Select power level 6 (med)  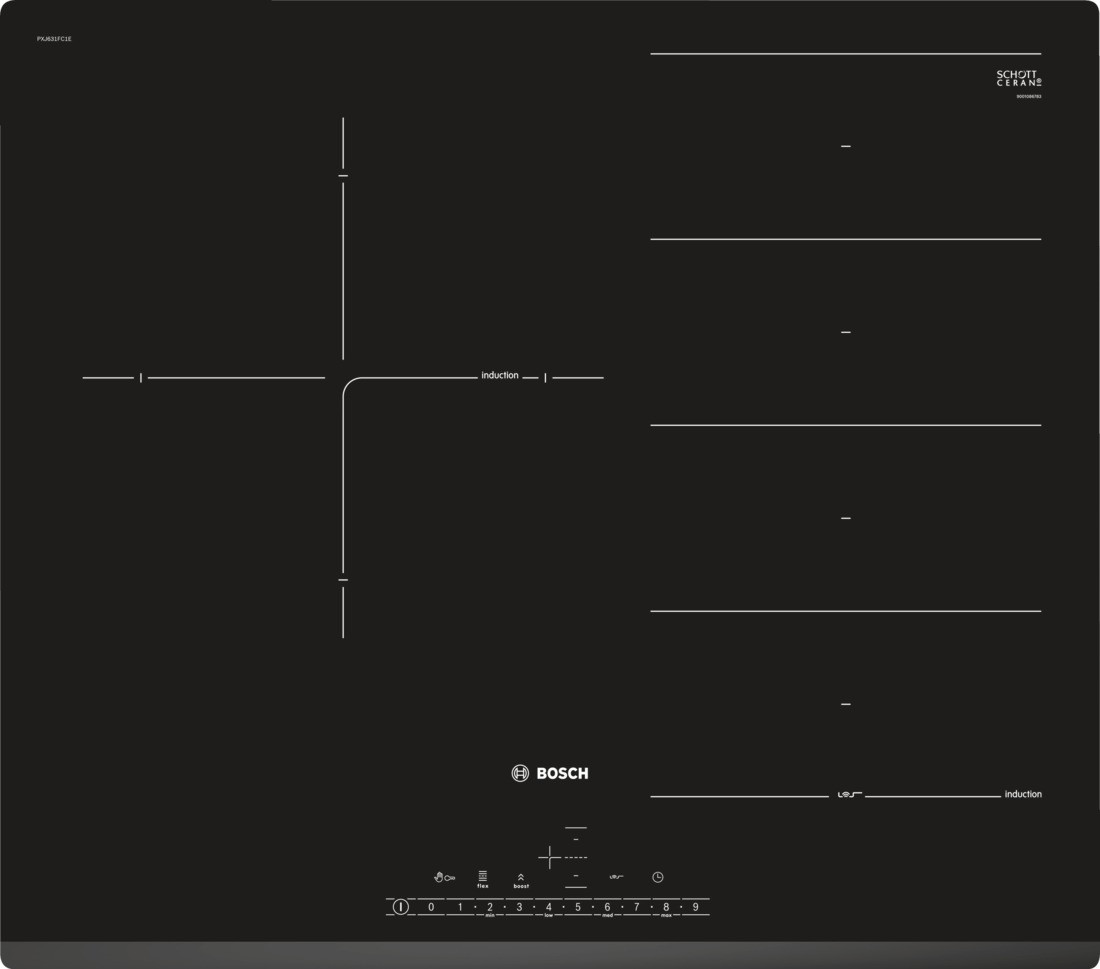[607, 907]
